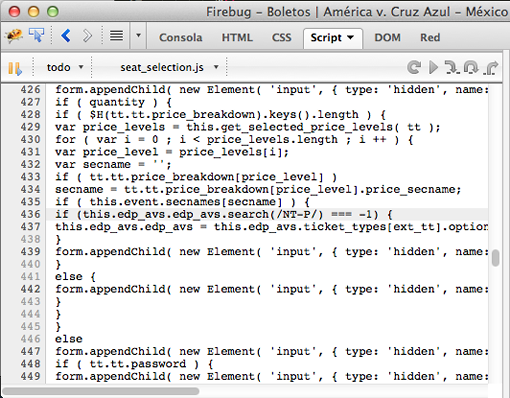The width and height of the screenshot is (510, 398).
Task: Toggle a breakpoint on line 429
Action: click(x=30, y=127)
